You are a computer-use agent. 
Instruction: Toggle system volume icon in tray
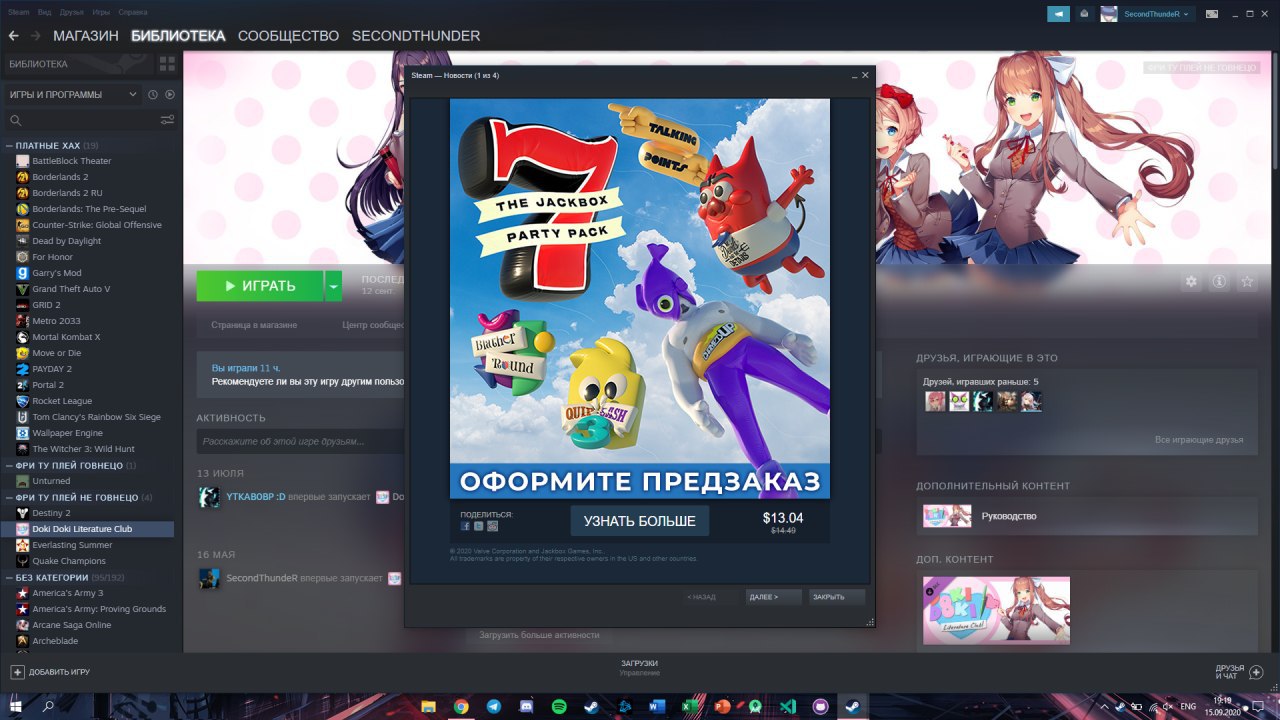[1166, 706]
